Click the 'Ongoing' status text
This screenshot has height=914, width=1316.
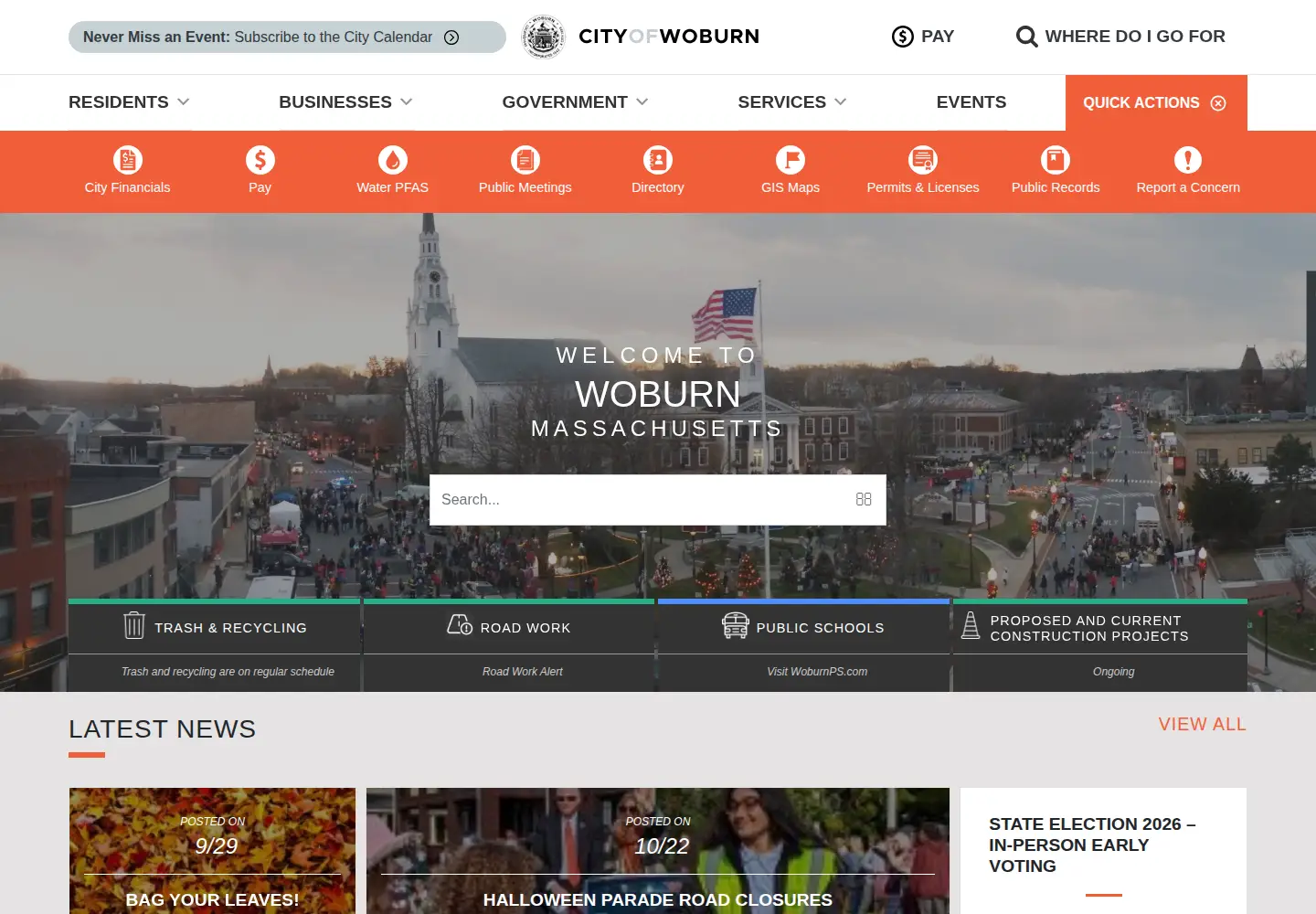coord(1113,672)
